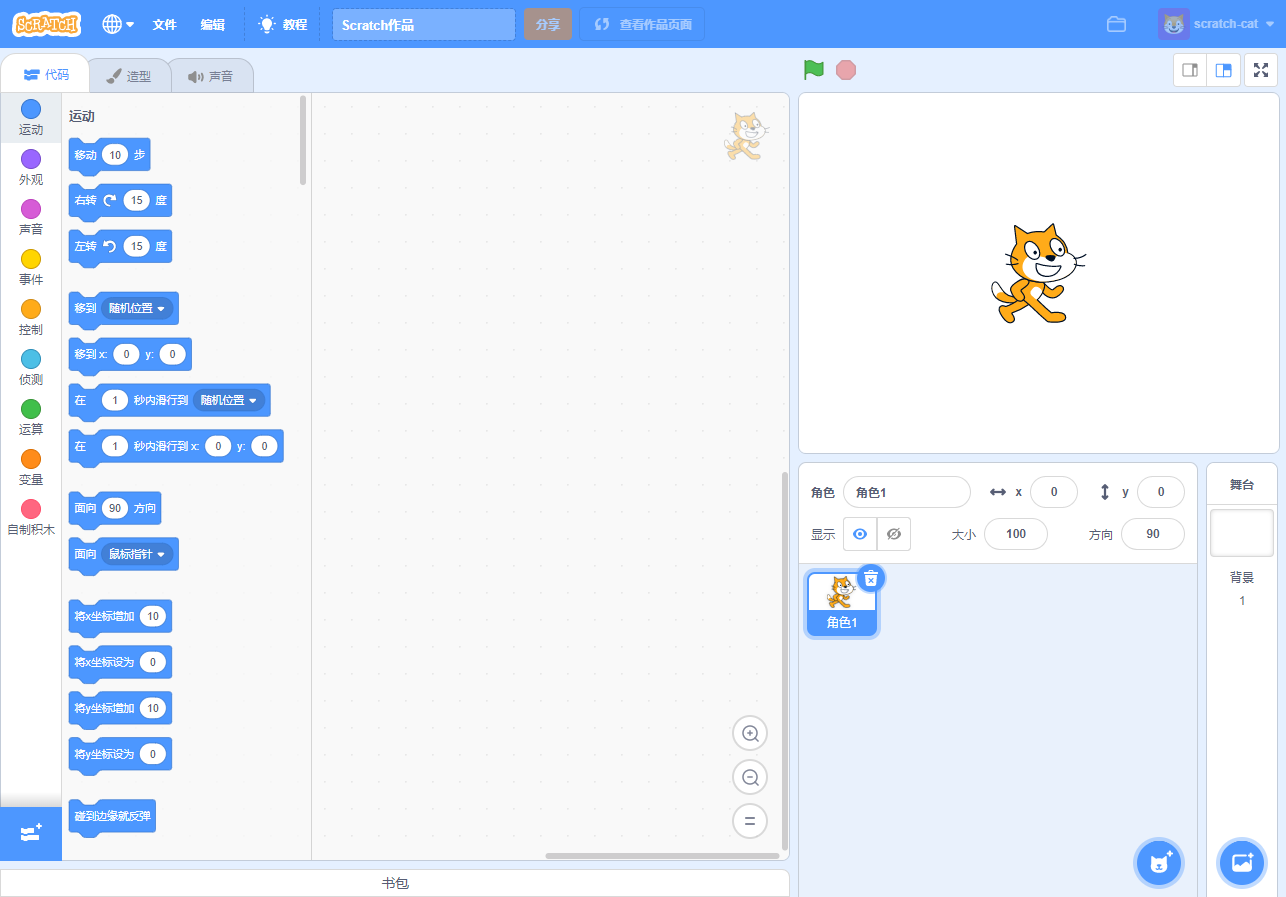Click the green flag to run
Screen dimensions: 1286x897
pyautogui.click(x=814, y=70)
